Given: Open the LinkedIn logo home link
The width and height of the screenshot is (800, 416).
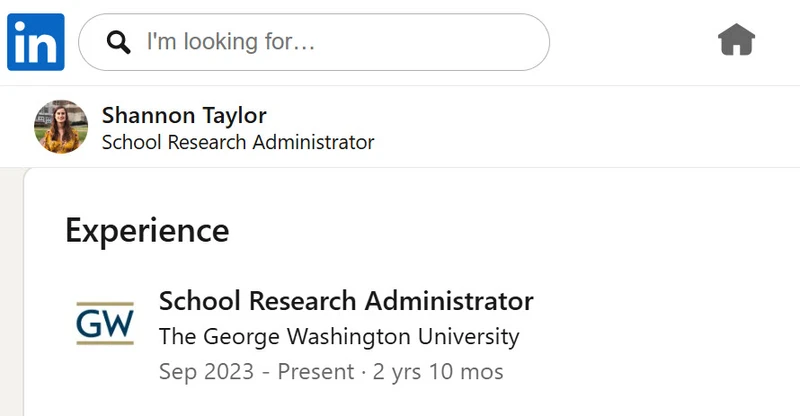Looking at the screenshot, I should (36, 42).
